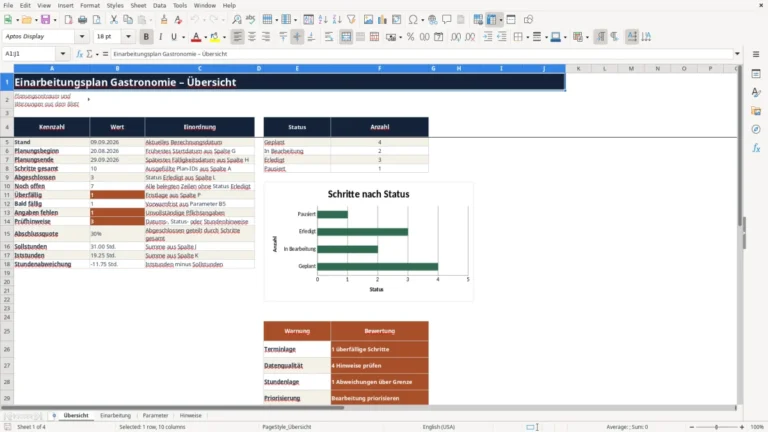768x432 pixels.
Task: Expand the formula bar dropdown arrow
Action: pos(737,54)
